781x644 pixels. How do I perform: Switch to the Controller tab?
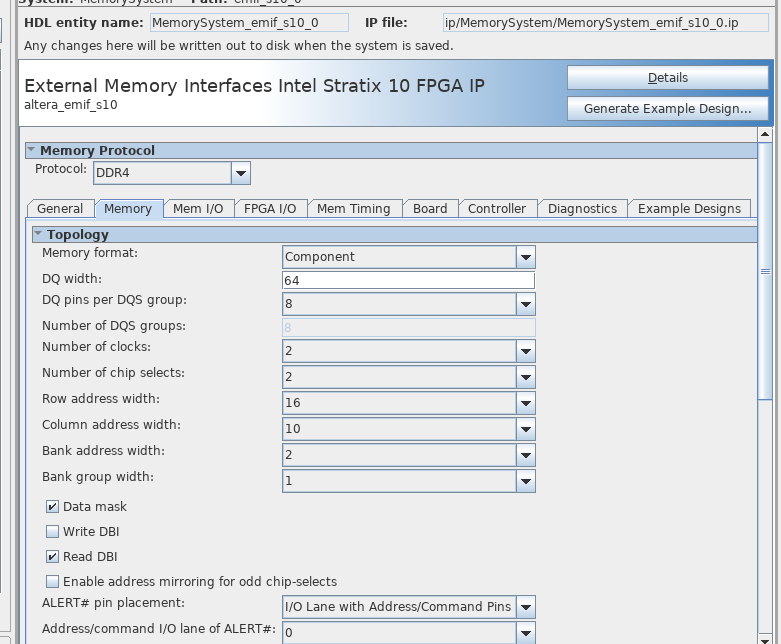(x=497, y=209)
